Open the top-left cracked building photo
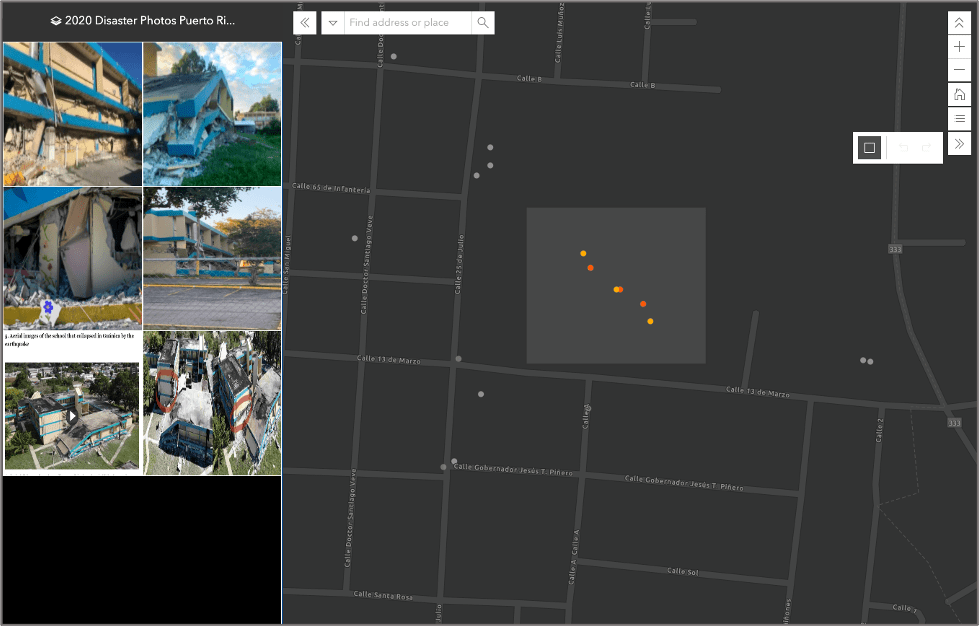 (x=72, y=112)
